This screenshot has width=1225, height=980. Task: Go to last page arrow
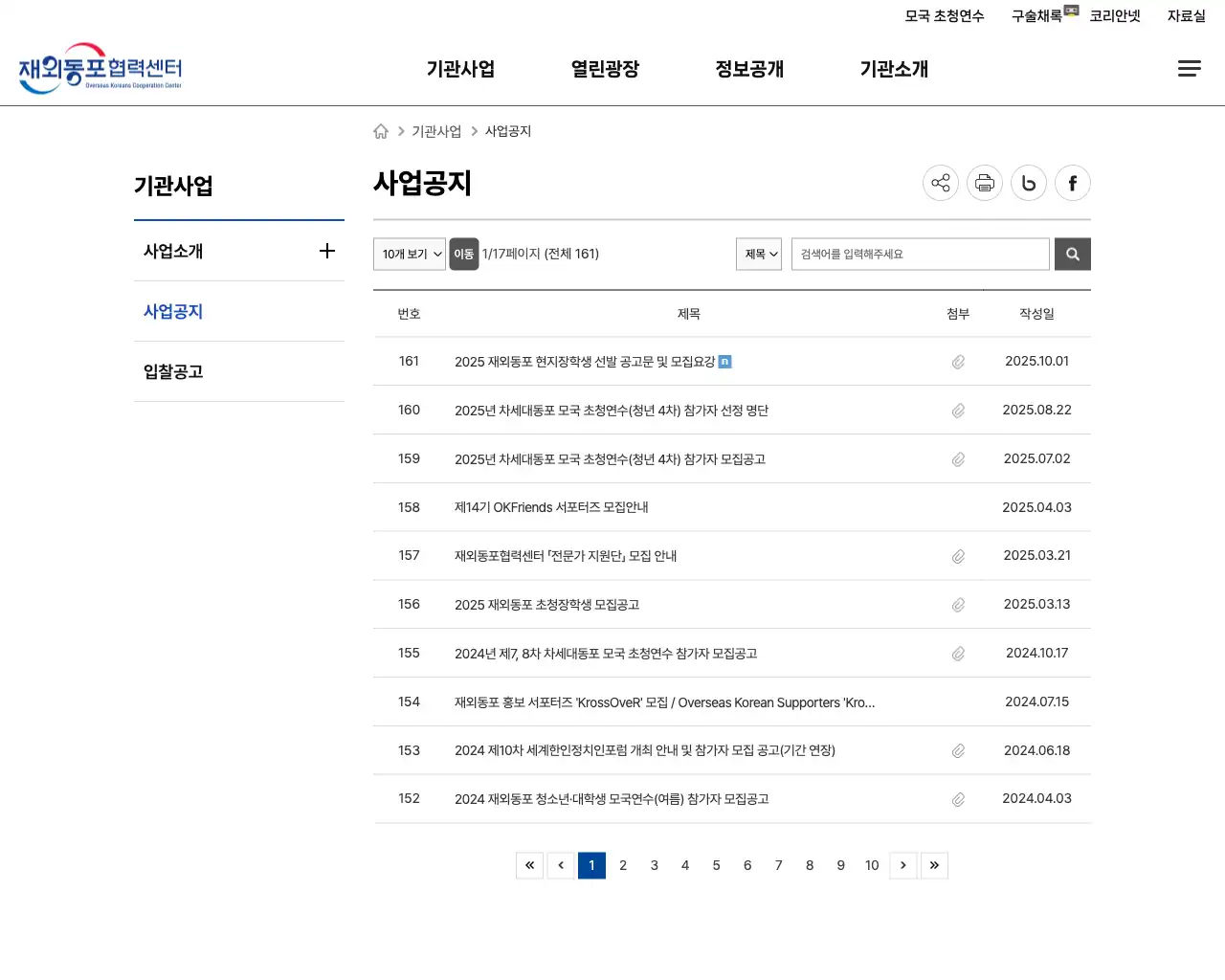[x=934, y=865]
